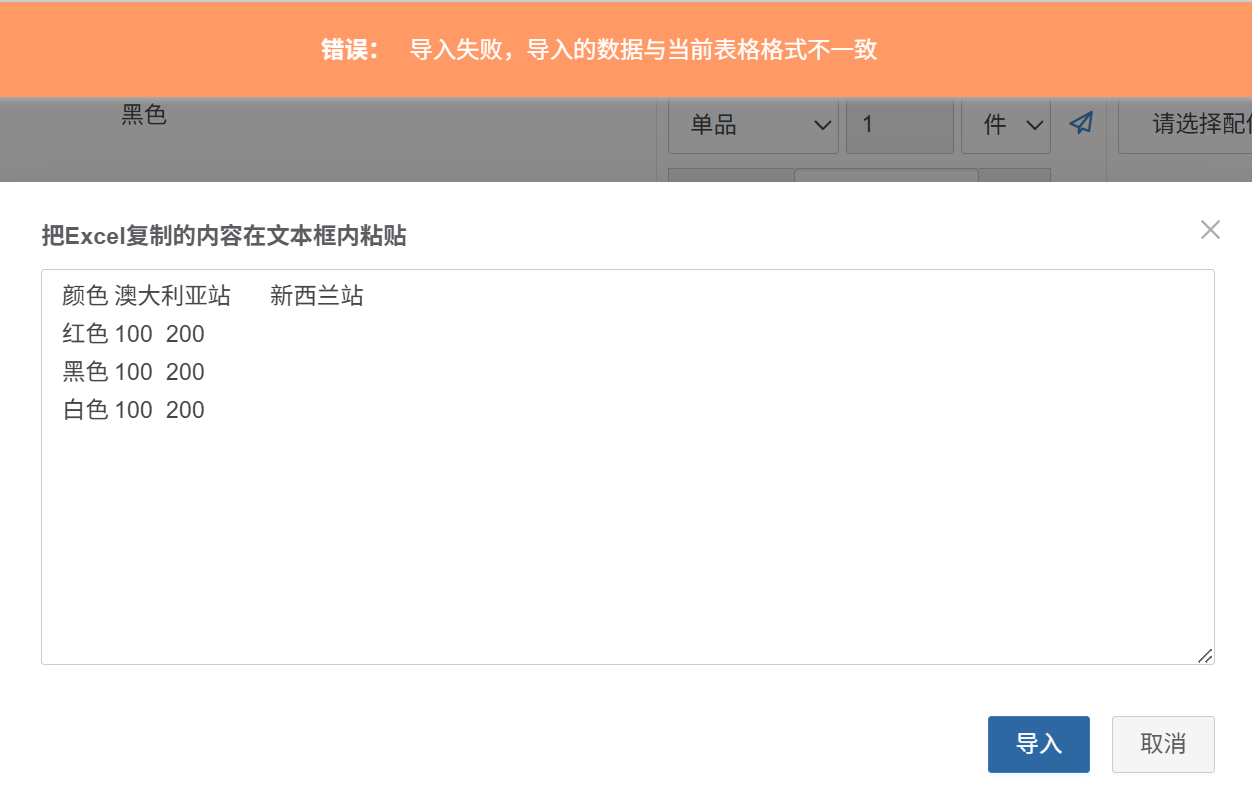Click the textarea resize handle at its corner

pos(1205,656)
